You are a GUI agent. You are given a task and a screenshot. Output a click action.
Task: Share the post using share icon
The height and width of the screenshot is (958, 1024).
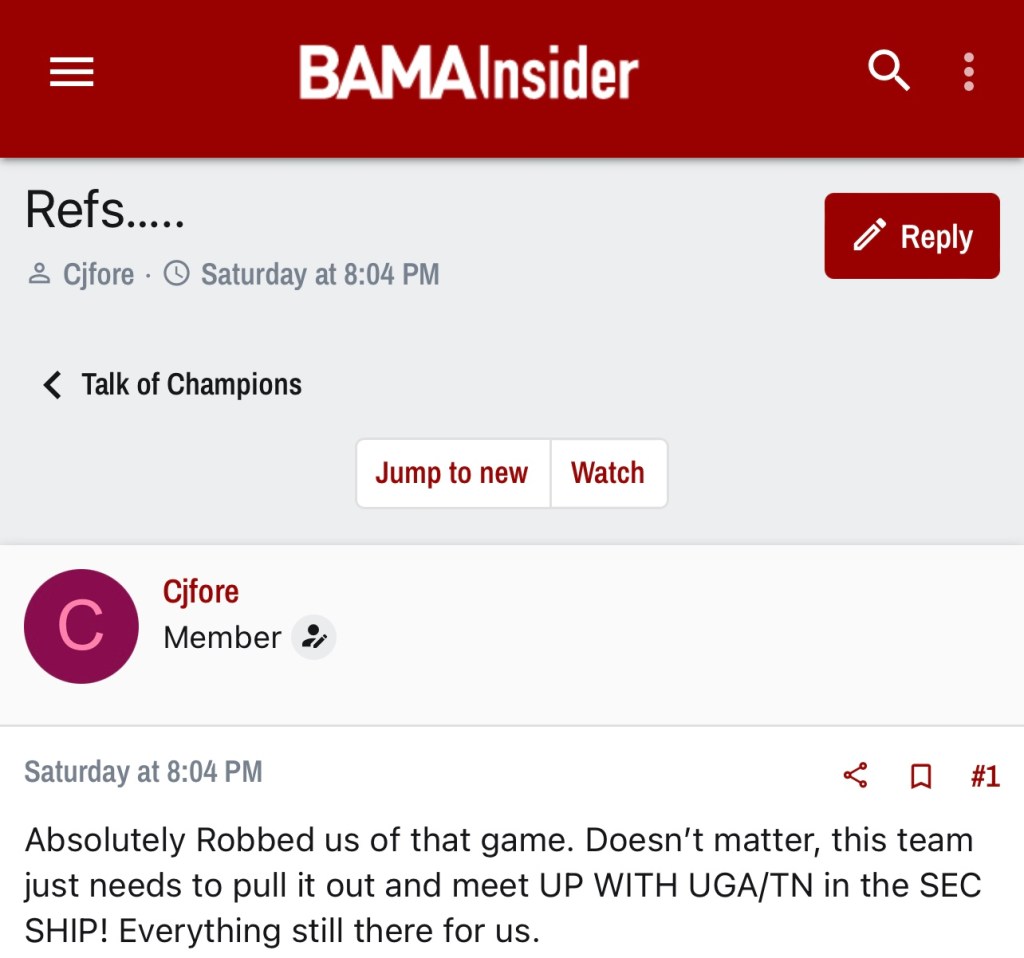(x=855, y=775)
